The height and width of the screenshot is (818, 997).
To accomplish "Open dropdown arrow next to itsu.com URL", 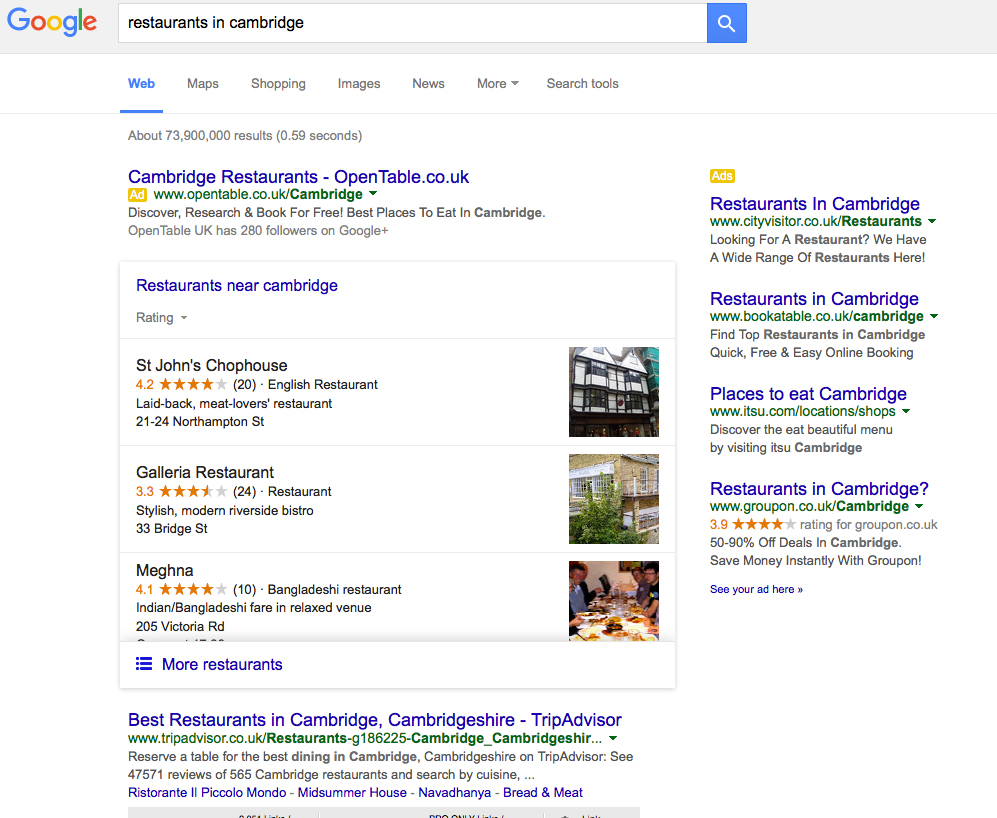I will click(906, 411).
